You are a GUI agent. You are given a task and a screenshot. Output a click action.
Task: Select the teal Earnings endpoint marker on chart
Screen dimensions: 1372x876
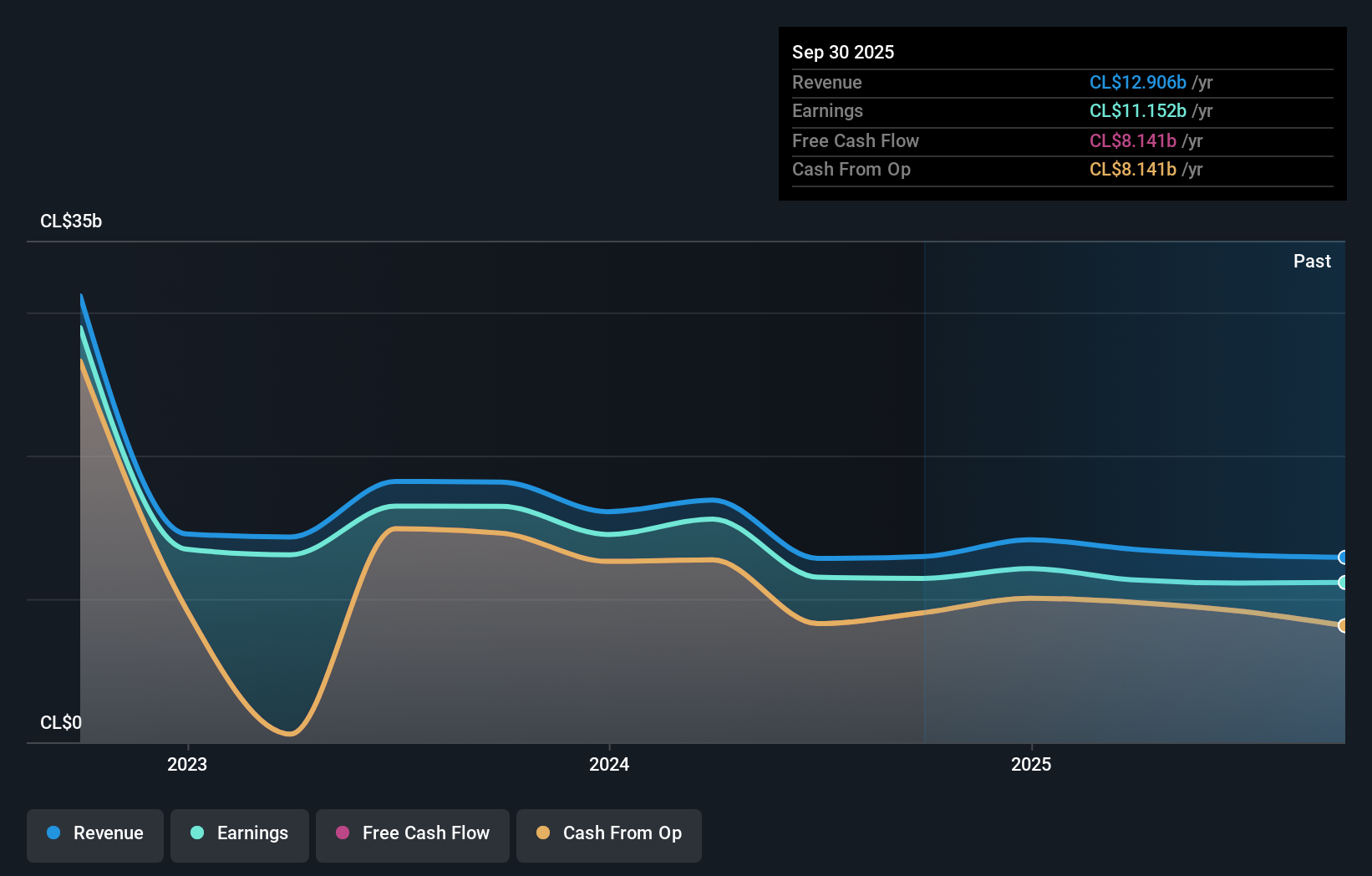pyautogui.click(x=1344, y=583)
